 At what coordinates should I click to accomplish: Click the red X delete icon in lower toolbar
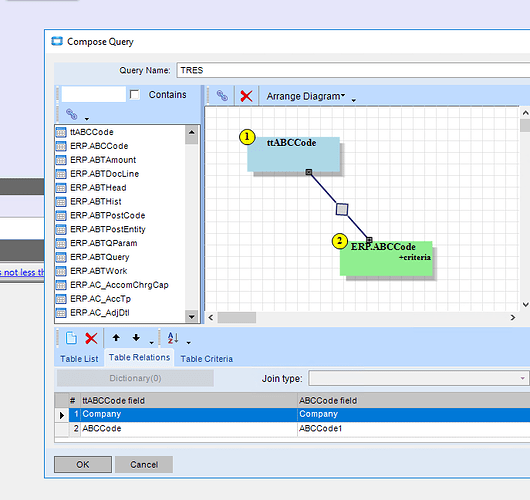click(91, 338)
